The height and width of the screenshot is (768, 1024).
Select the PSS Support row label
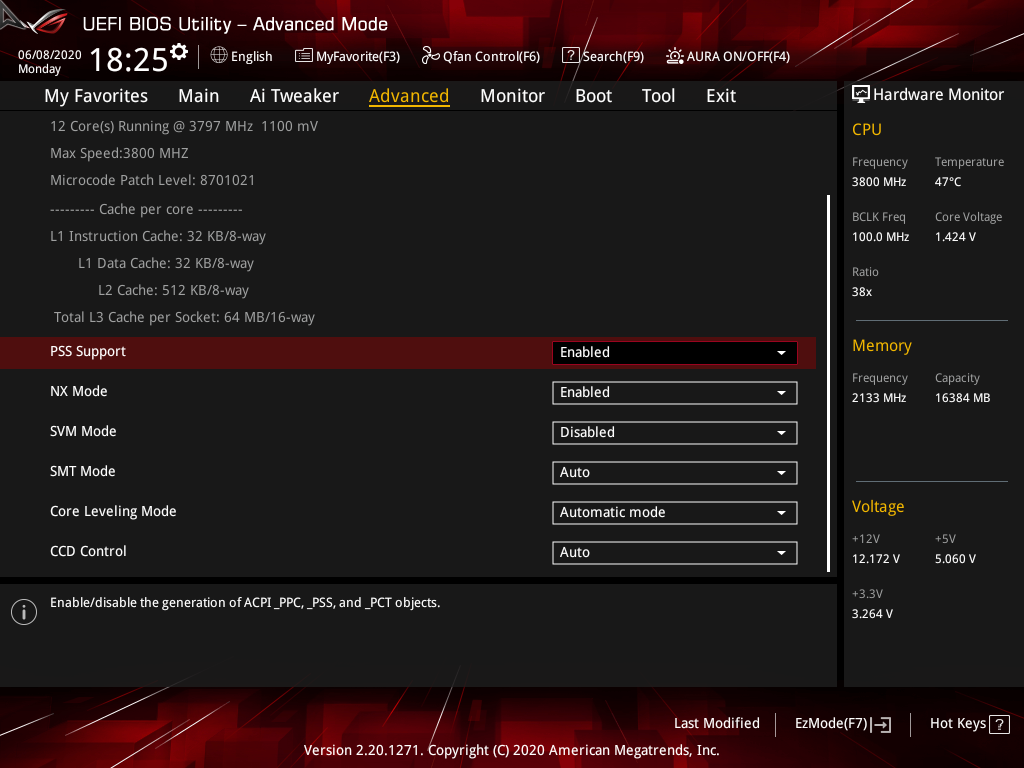(88, 351)
